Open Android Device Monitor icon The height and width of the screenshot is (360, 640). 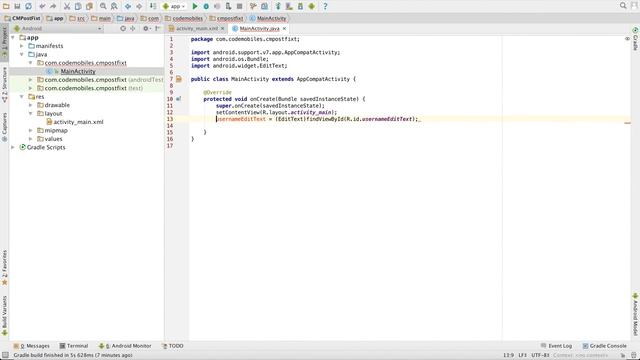point(311,6)
